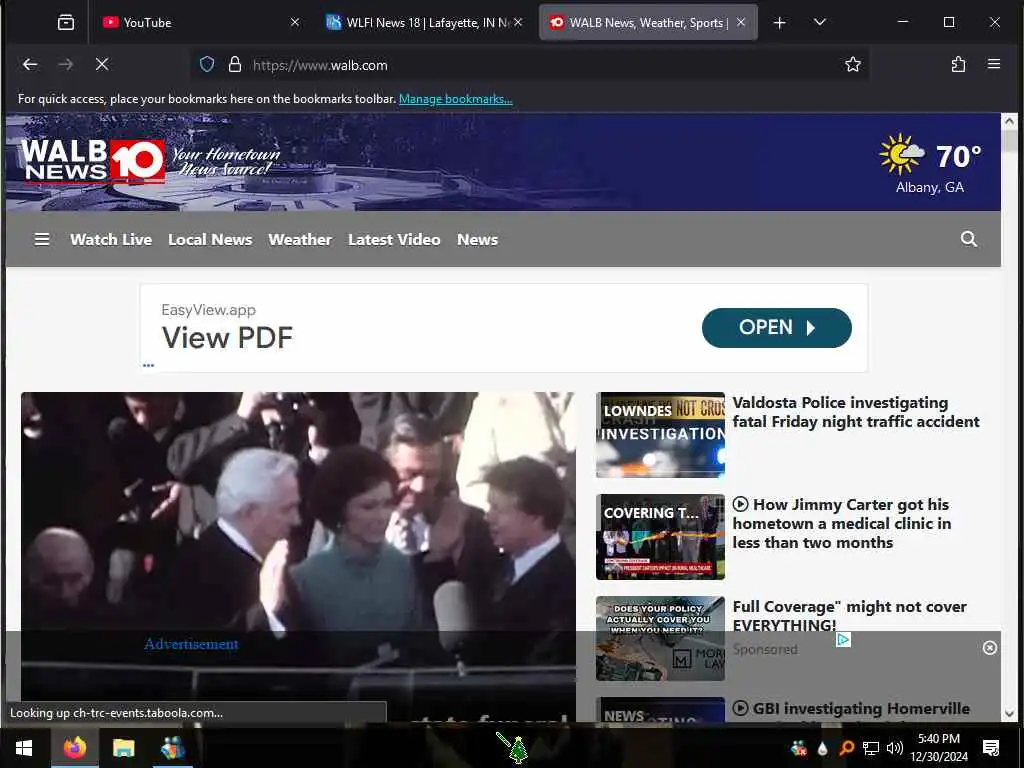Open the Full Coverage sponsored headline
1024x768 pixels.
pos(849,616)
